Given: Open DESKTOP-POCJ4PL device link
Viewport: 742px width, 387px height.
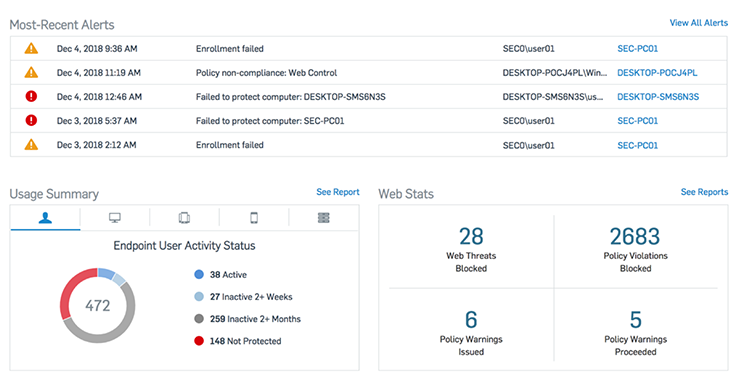Looking at the screenshot, I should tap(657, 73).
